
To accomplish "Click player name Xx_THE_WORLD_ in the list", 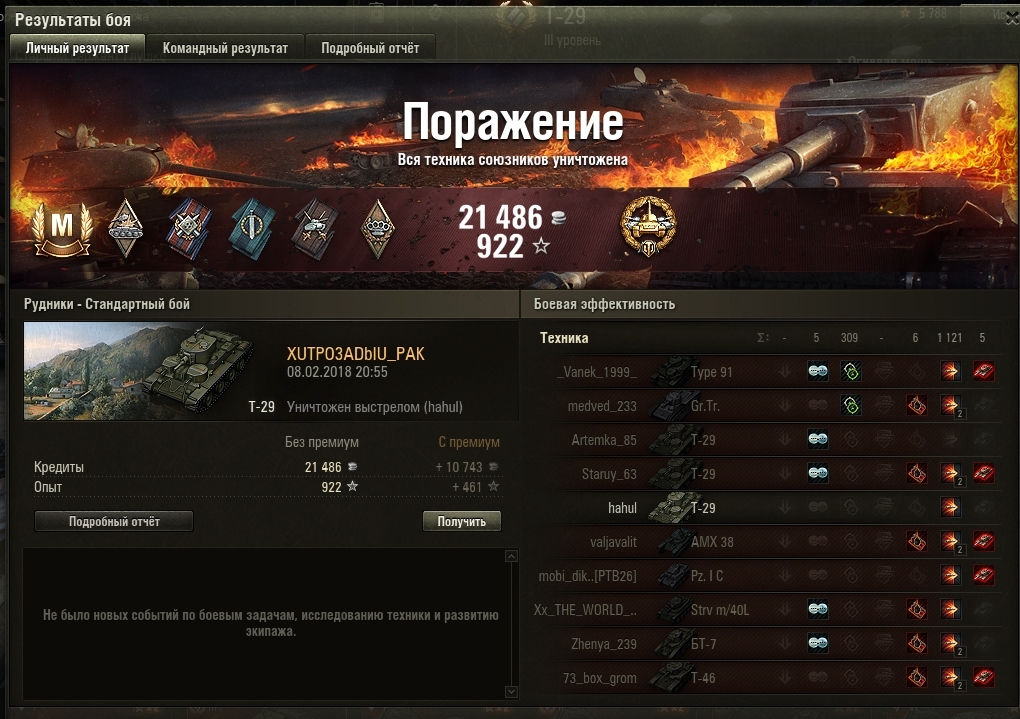I will point(584,610).
